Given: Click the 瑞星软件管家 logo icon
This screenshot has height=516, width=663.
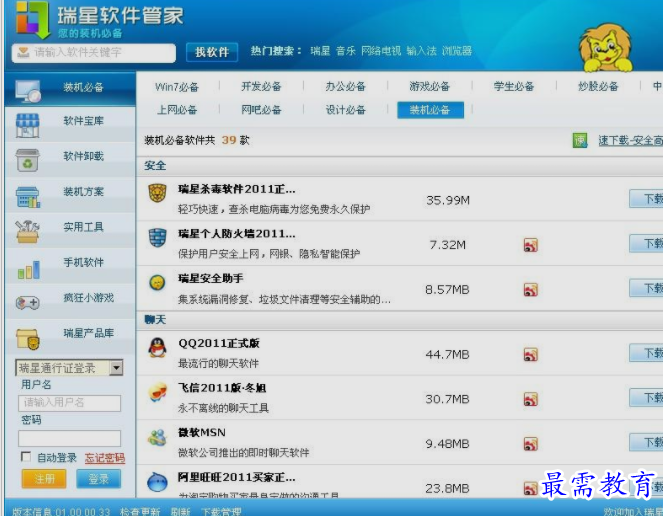Looking at the screenshot, I should coord(33,19).
